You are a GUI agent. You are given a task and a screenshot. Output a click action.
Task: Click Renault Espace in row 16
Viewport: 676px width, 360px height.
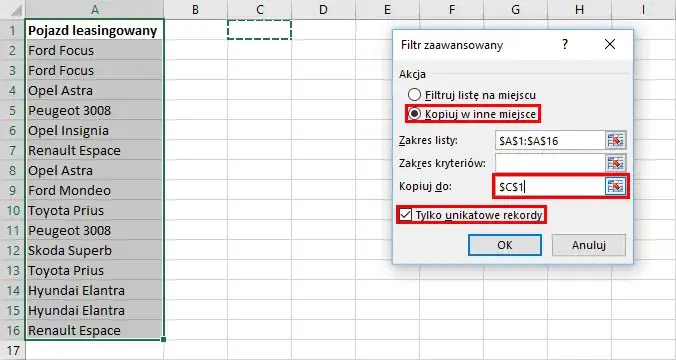click(x=94, y=331)
